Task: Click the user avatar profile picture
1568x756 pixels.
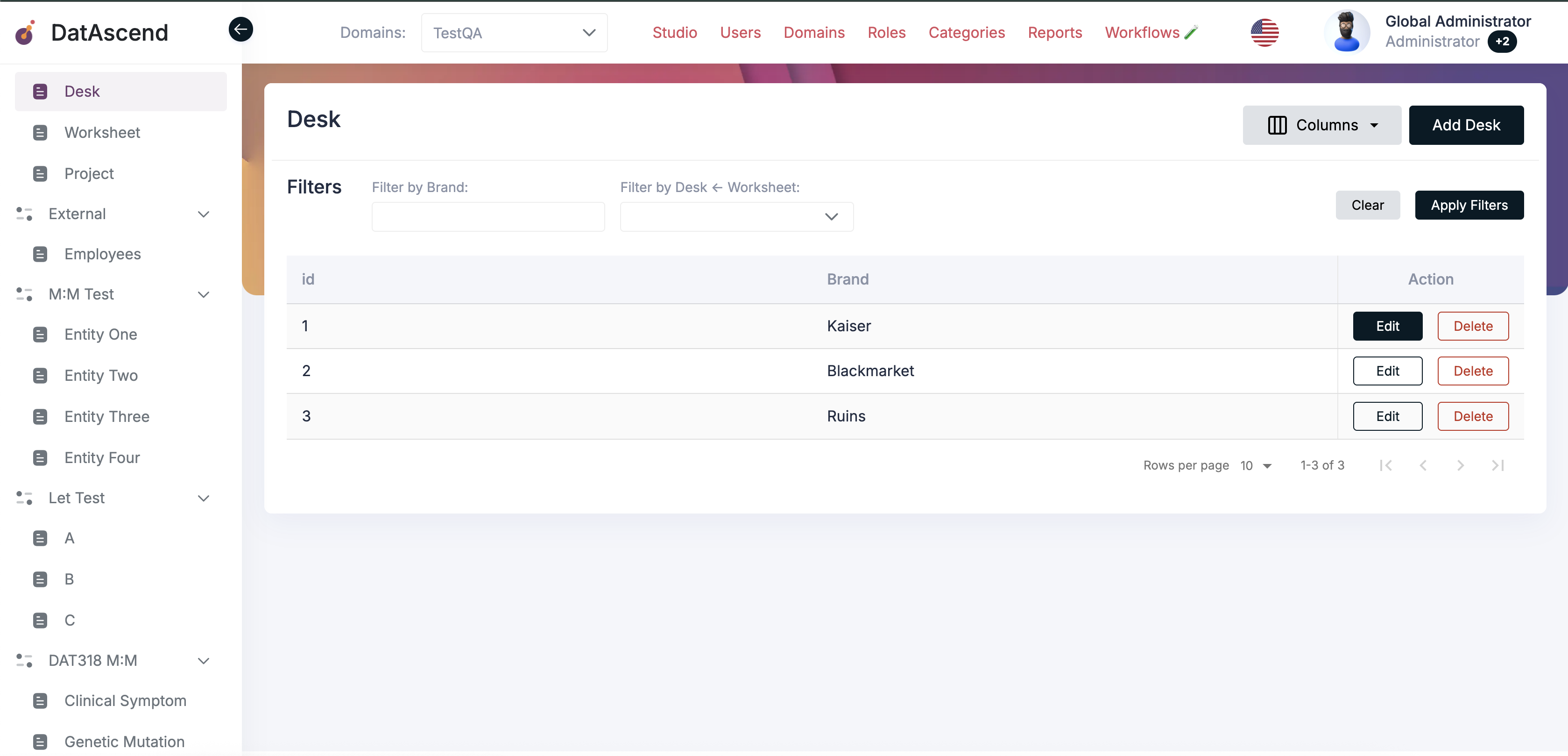Action: click(x=1347, y=32)
